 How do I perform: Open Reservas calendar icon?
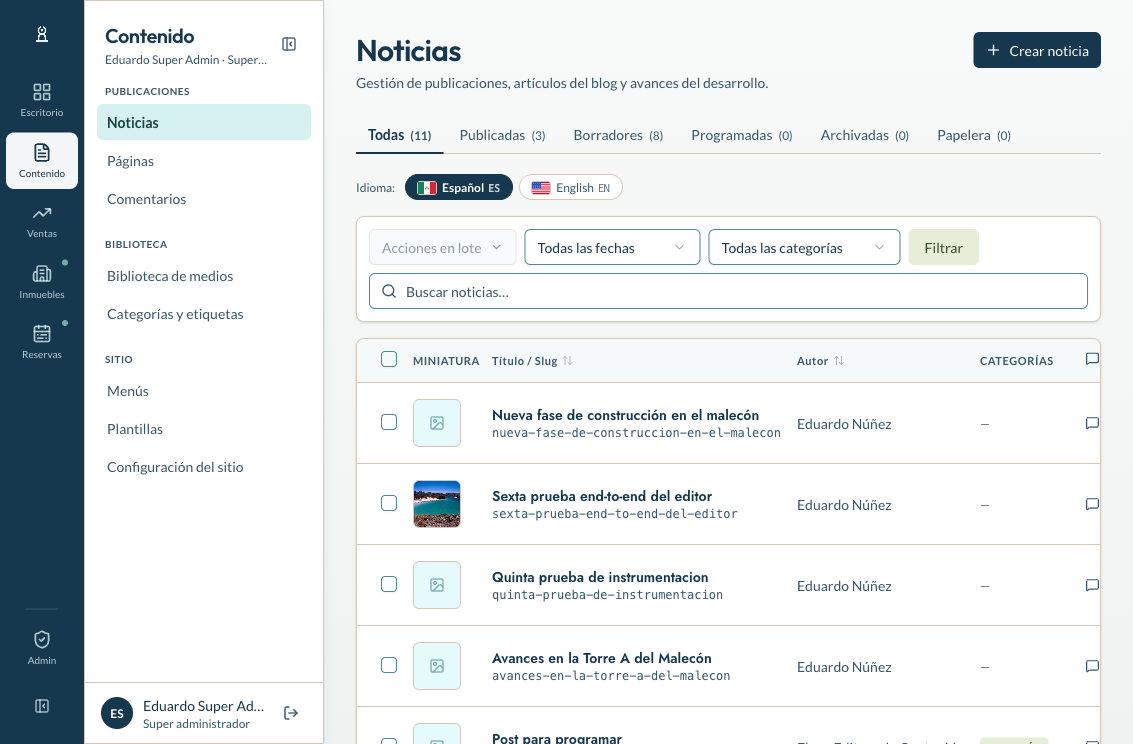pos(42,333)
